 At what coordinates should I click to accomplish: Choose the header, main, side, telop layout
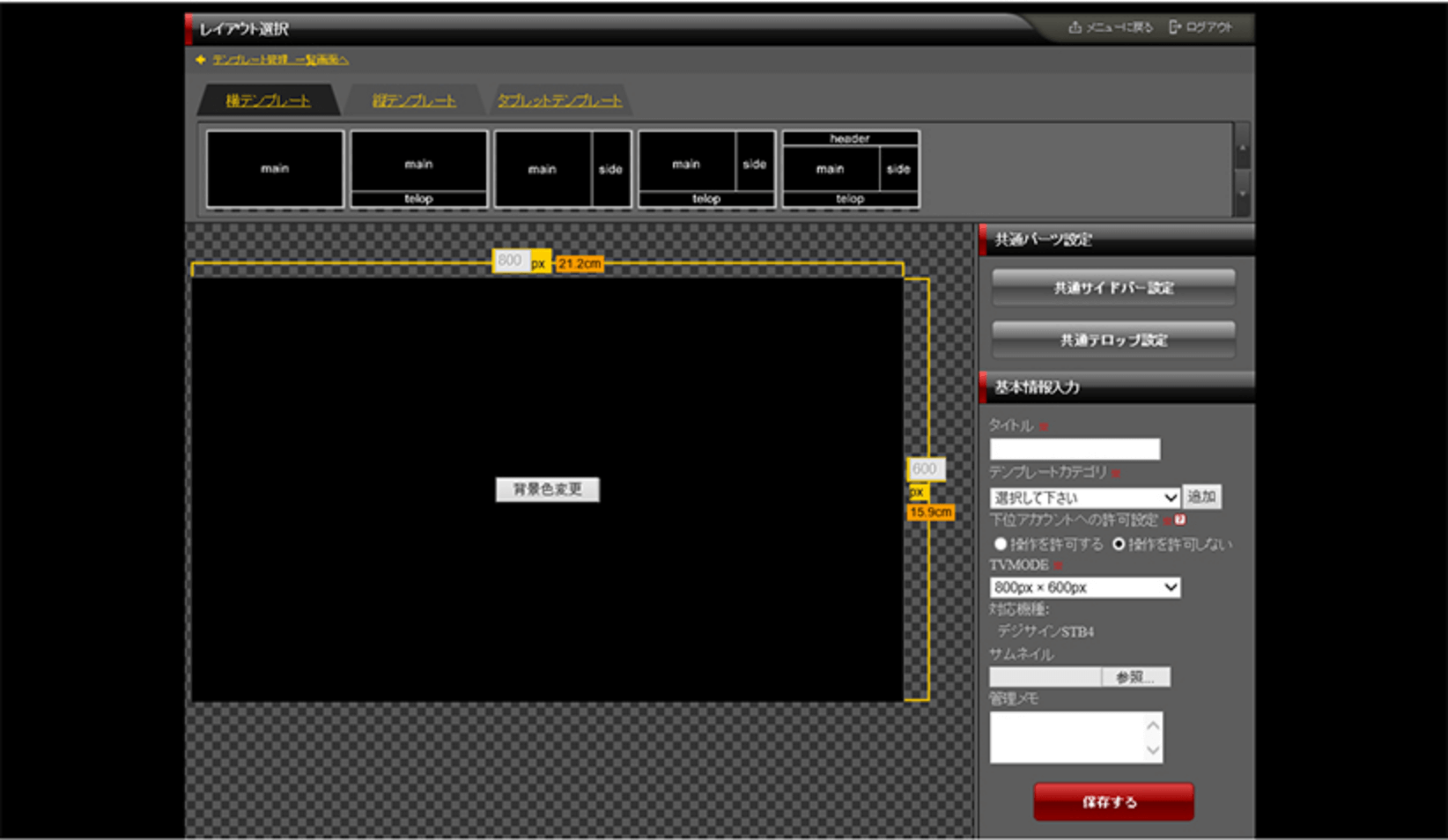[850, 169]
